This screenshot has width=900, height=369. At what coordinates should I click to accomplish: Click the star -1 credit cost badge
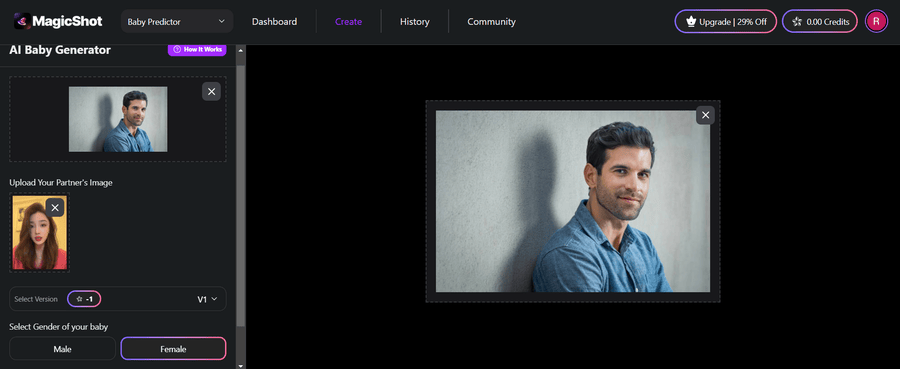pos(84,299)
